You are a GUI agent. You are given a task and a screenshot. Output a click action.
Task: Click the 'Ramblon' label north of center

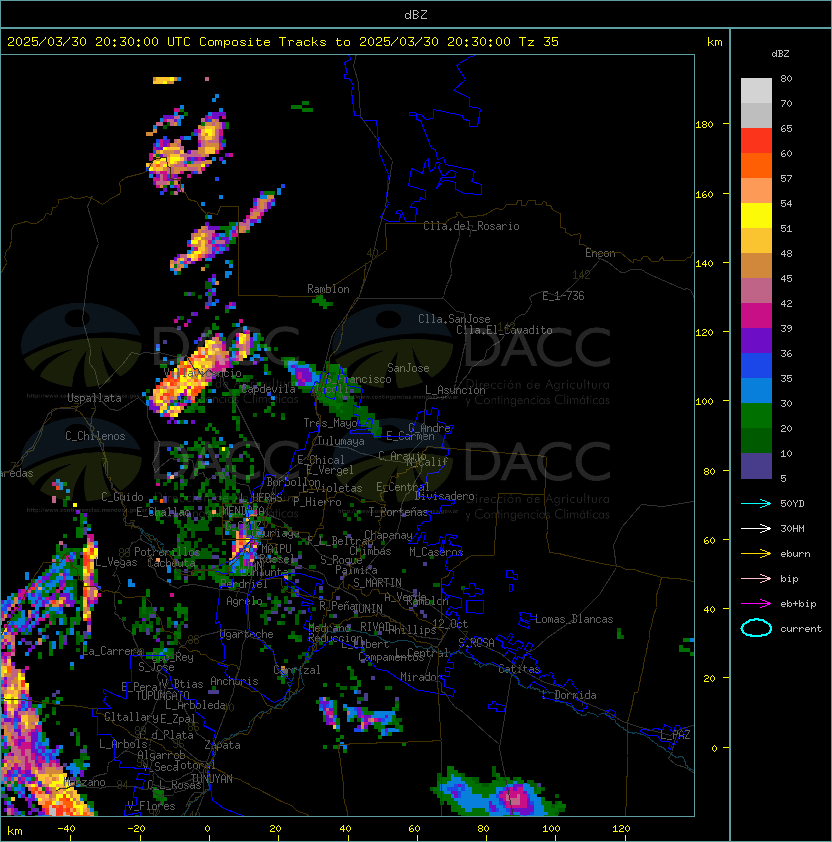tap(328, 289)
